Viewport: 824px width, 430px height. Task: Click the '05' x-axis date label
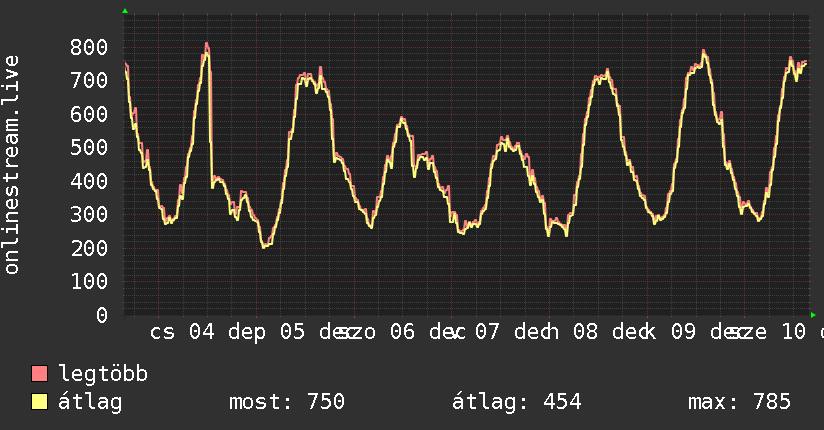coord(292,332)
